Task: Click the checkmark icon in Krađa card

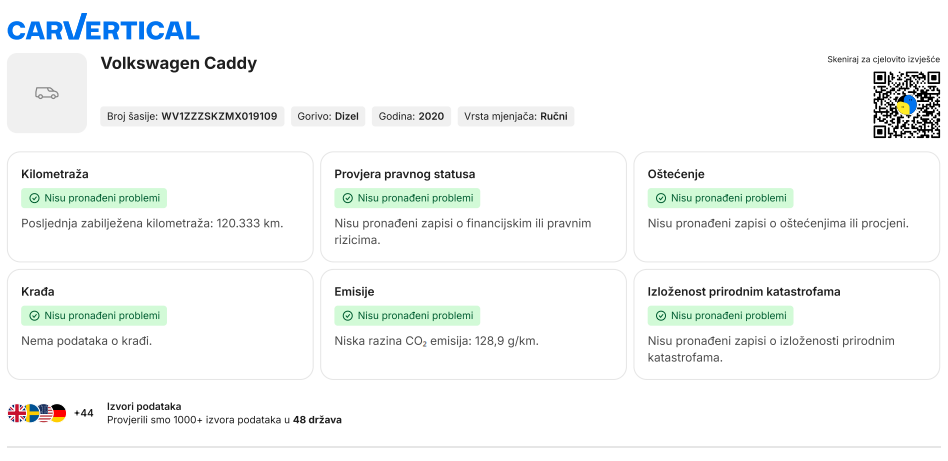Action: pyautogui.click(x=34, y=316)
